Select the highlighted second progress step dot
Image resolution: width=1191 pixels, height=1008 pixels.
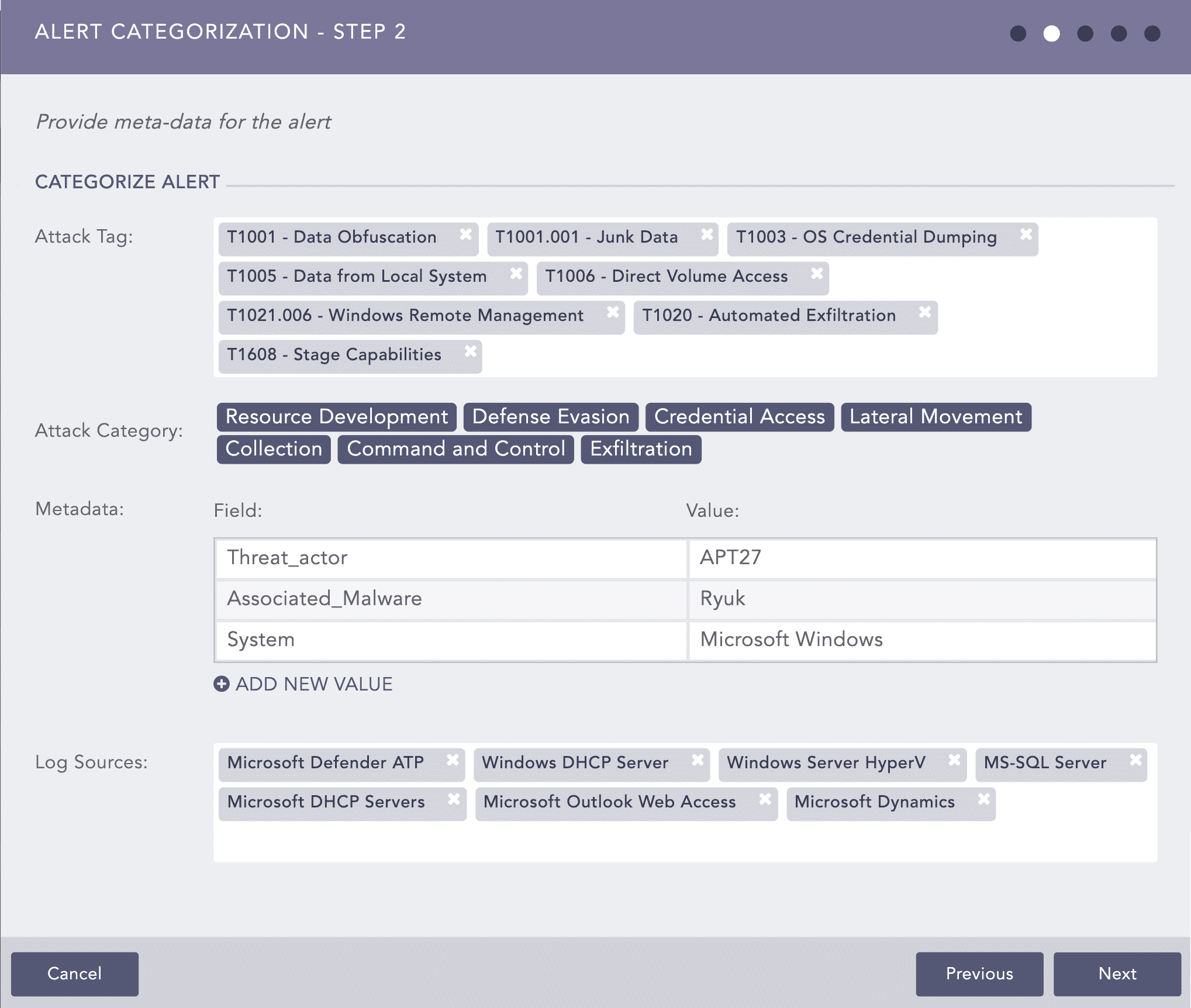[x=1052, y=33]
